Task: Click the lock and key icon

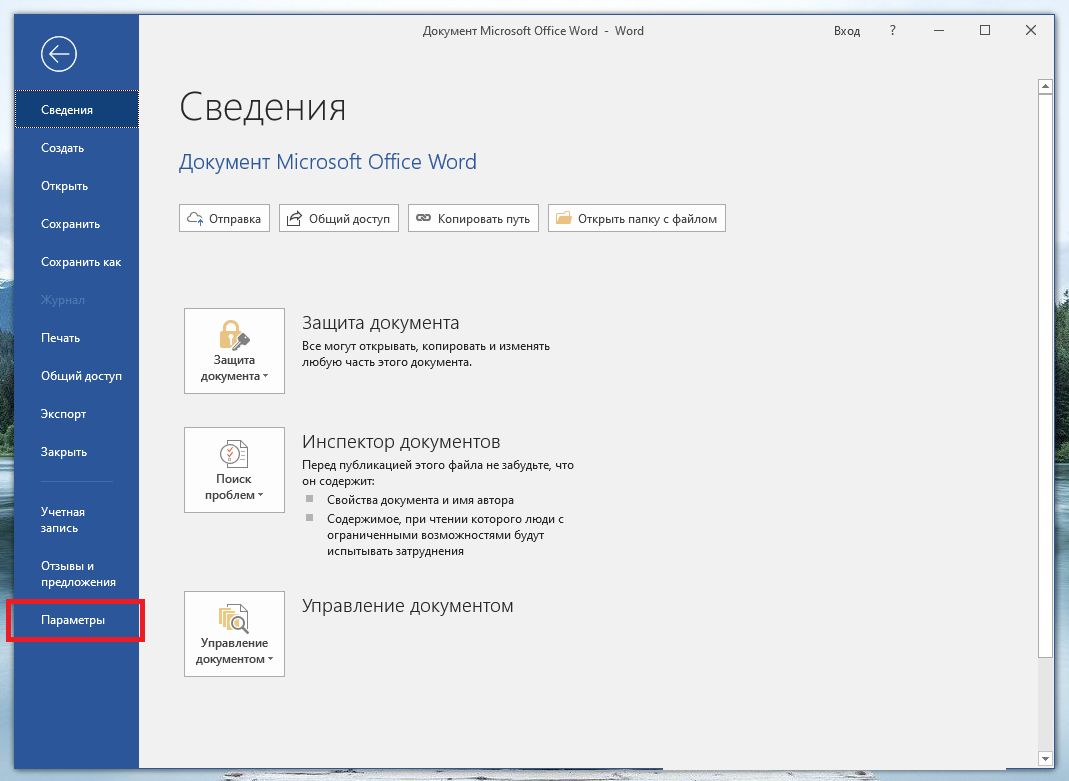Action: [x=235, y=335]
